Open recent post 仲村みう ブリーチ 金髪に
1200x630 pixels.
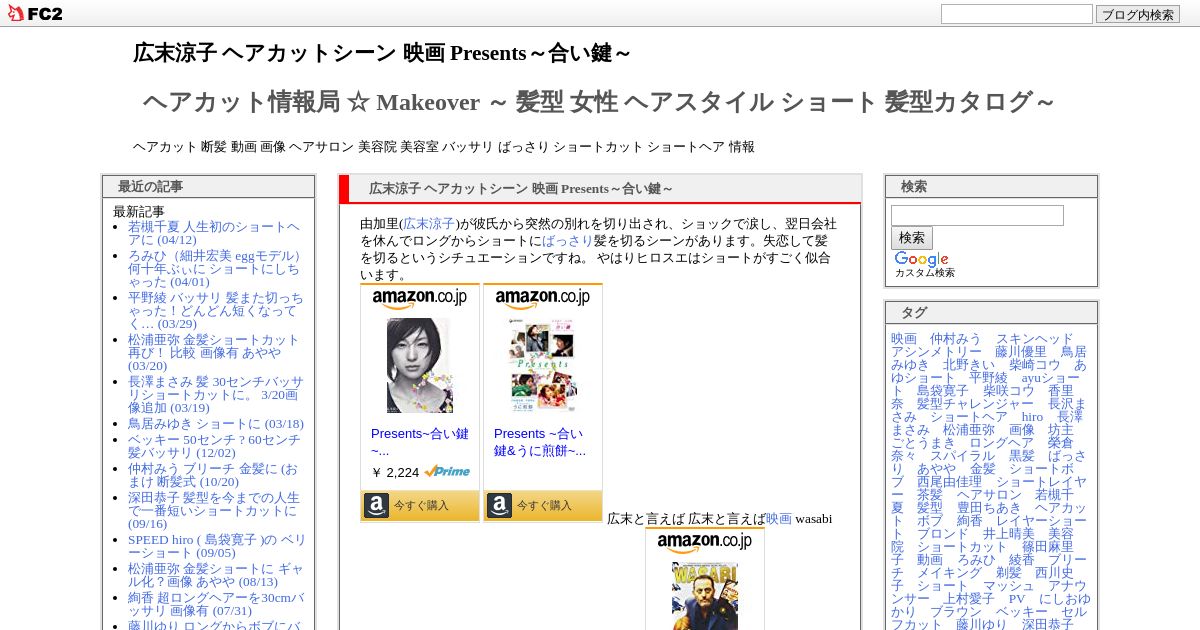(213, 475)
